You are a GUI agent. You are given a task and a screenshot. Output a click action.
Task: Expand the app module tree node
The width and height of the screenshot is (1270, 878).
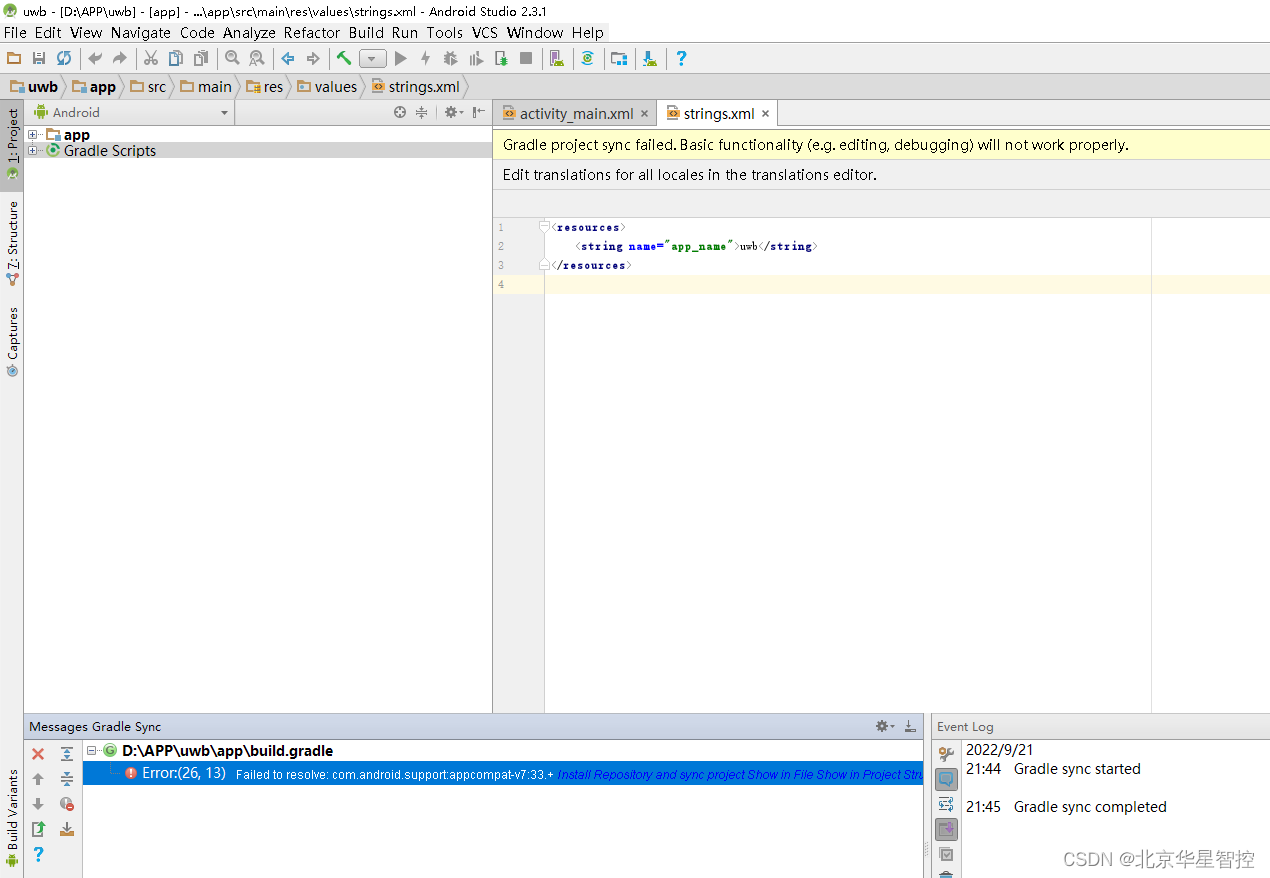(33, 135)
